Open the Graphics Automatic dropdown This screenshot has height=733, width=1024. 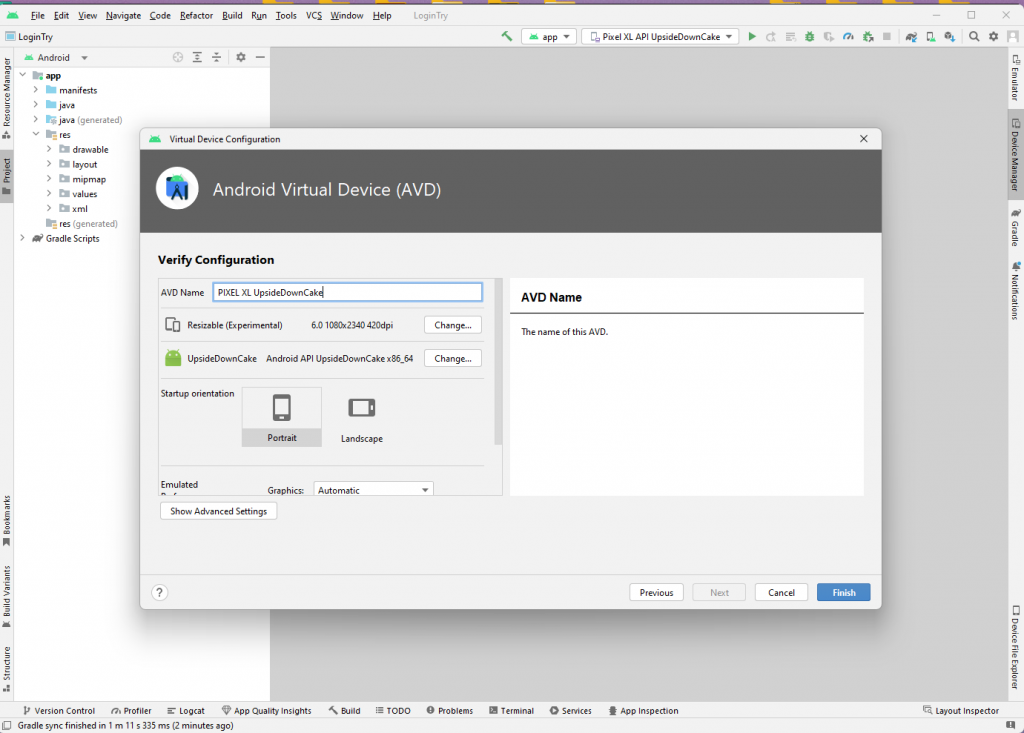click(x=374, y=489)
